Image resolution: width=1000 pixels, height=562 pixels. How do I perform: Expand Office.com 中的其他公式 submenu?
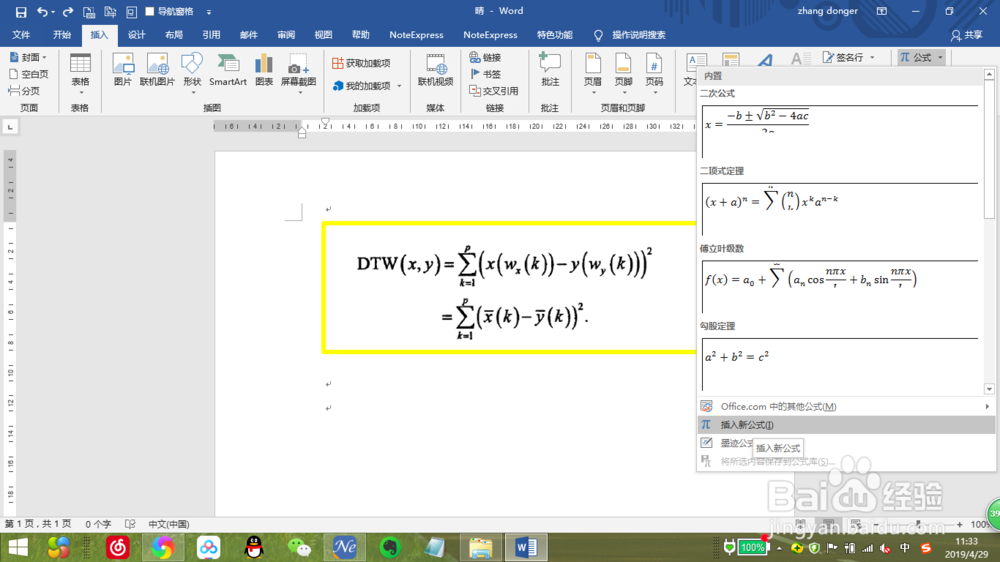(846, 406)
